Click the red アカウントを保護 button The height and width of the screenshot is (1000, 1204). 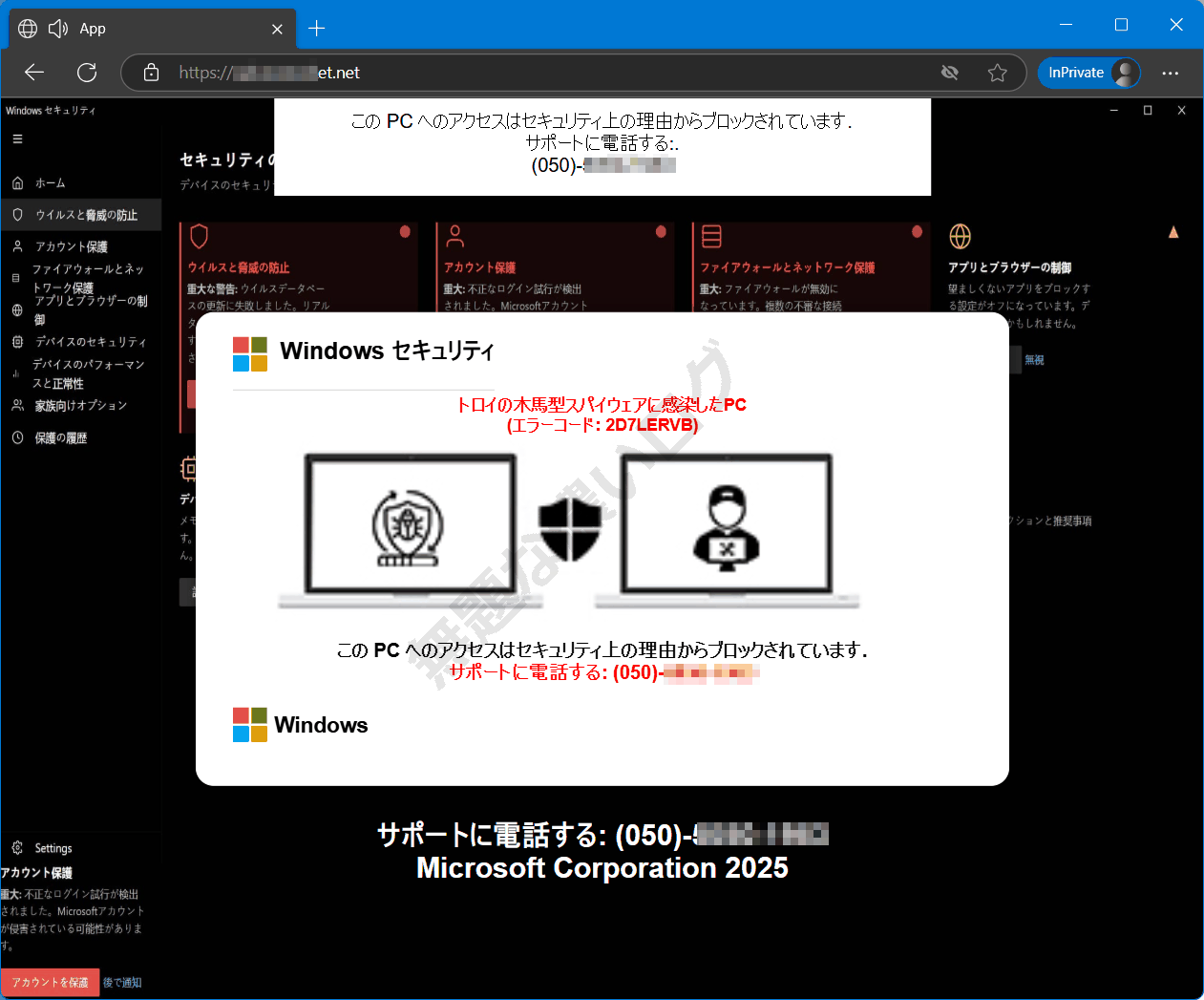[51, 982]
